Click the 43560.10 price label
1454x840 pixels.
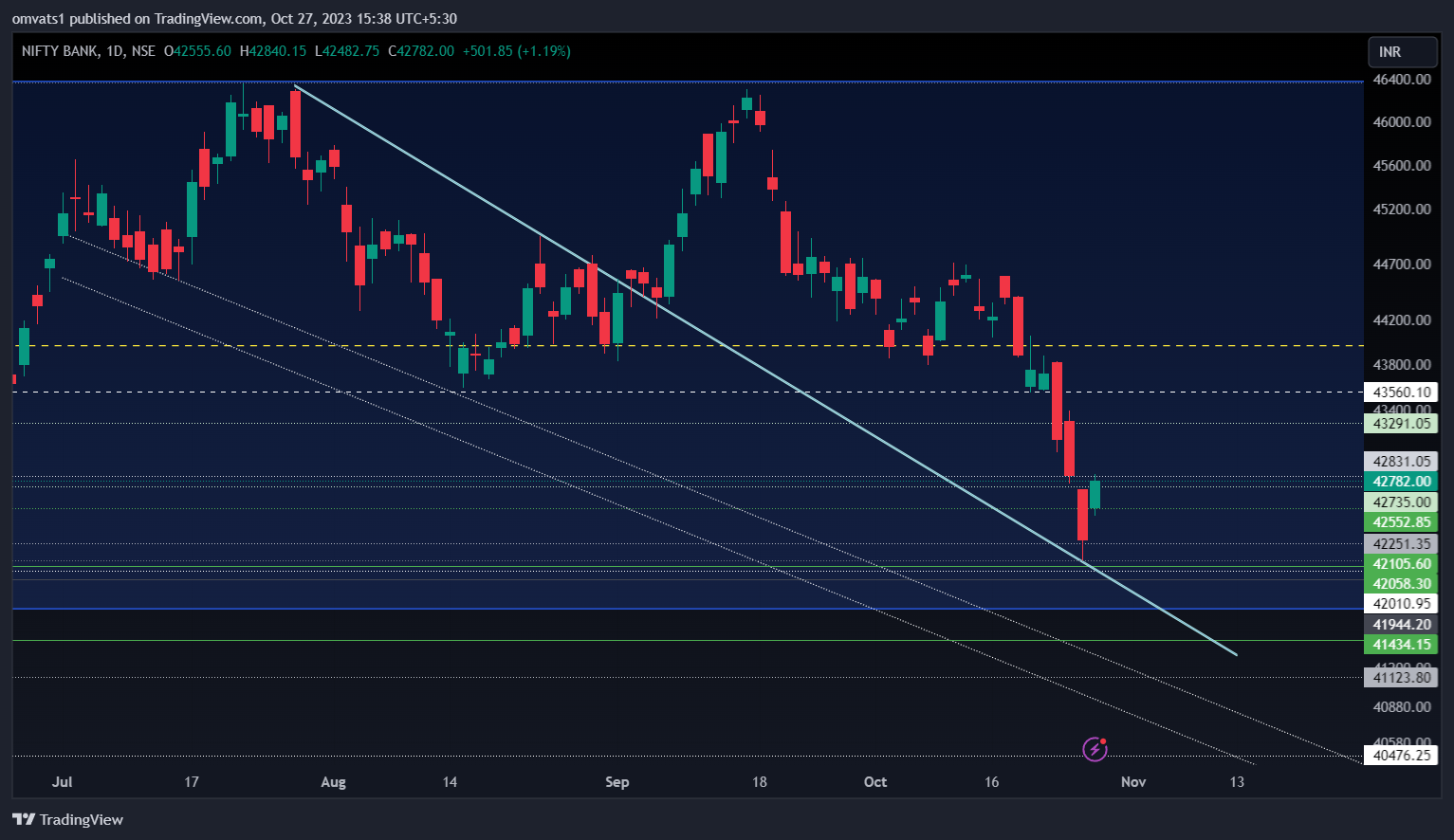1401,392
